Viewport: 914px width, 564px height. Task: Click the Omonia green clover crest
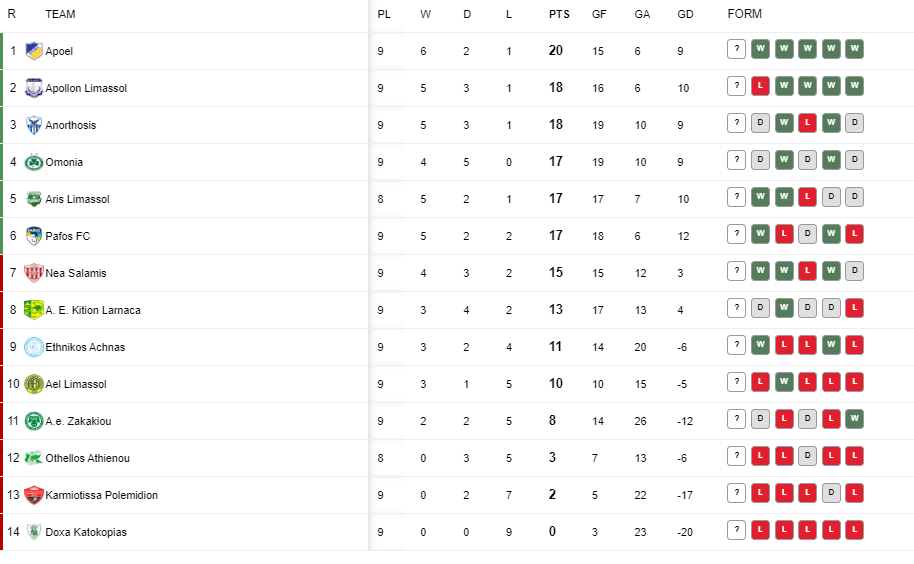tap(34, 162)
